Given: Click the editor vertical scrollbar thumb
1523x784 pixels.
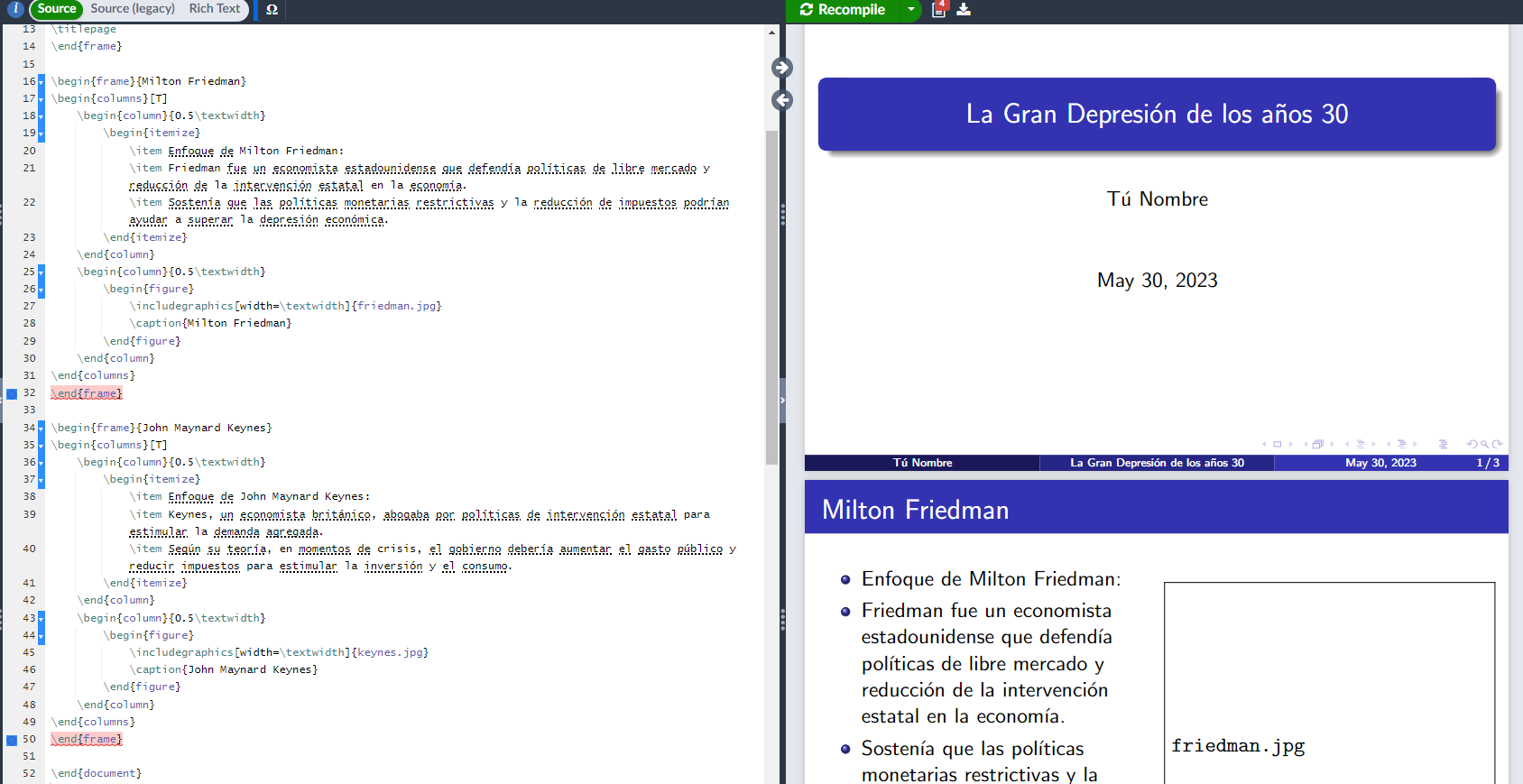Looking at the screenshot, I should point(771,298).
